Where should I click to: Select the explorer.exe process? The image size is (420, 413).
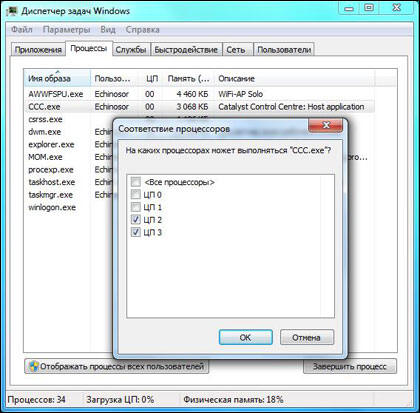pos(51,145)
